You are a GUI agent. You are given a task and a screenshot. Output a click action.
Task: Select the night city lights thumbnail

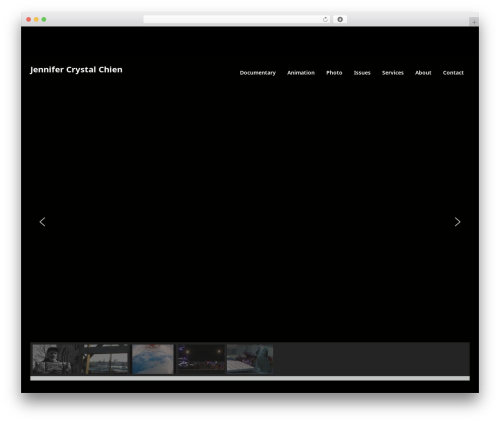[x=201, y=359]
